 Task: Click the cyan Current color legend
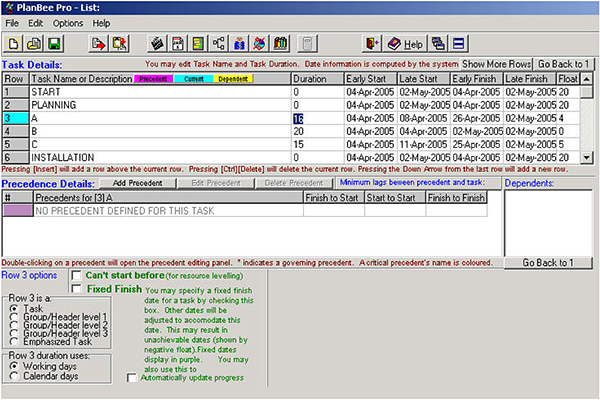pyautogui.click(x=194, y=79)
